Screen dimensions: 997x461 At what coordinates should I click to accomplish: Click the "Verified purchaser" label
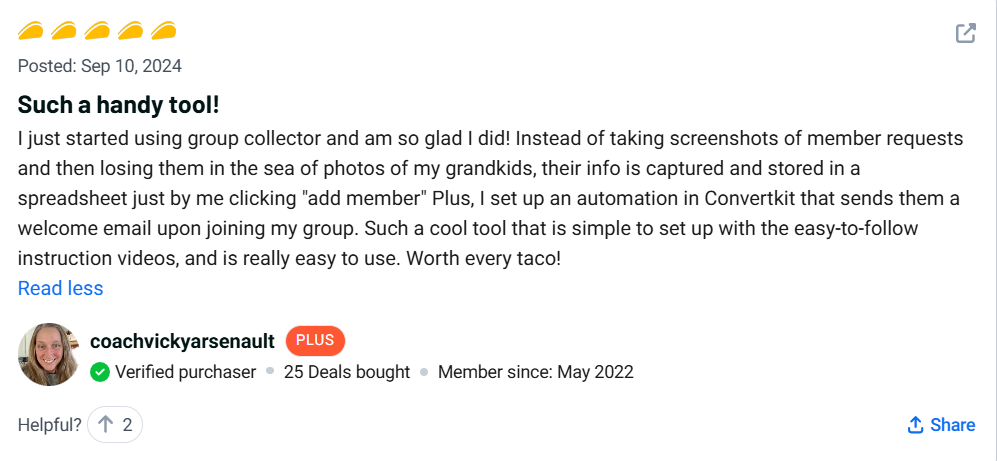pyautogui.click(x=186, y=372)
